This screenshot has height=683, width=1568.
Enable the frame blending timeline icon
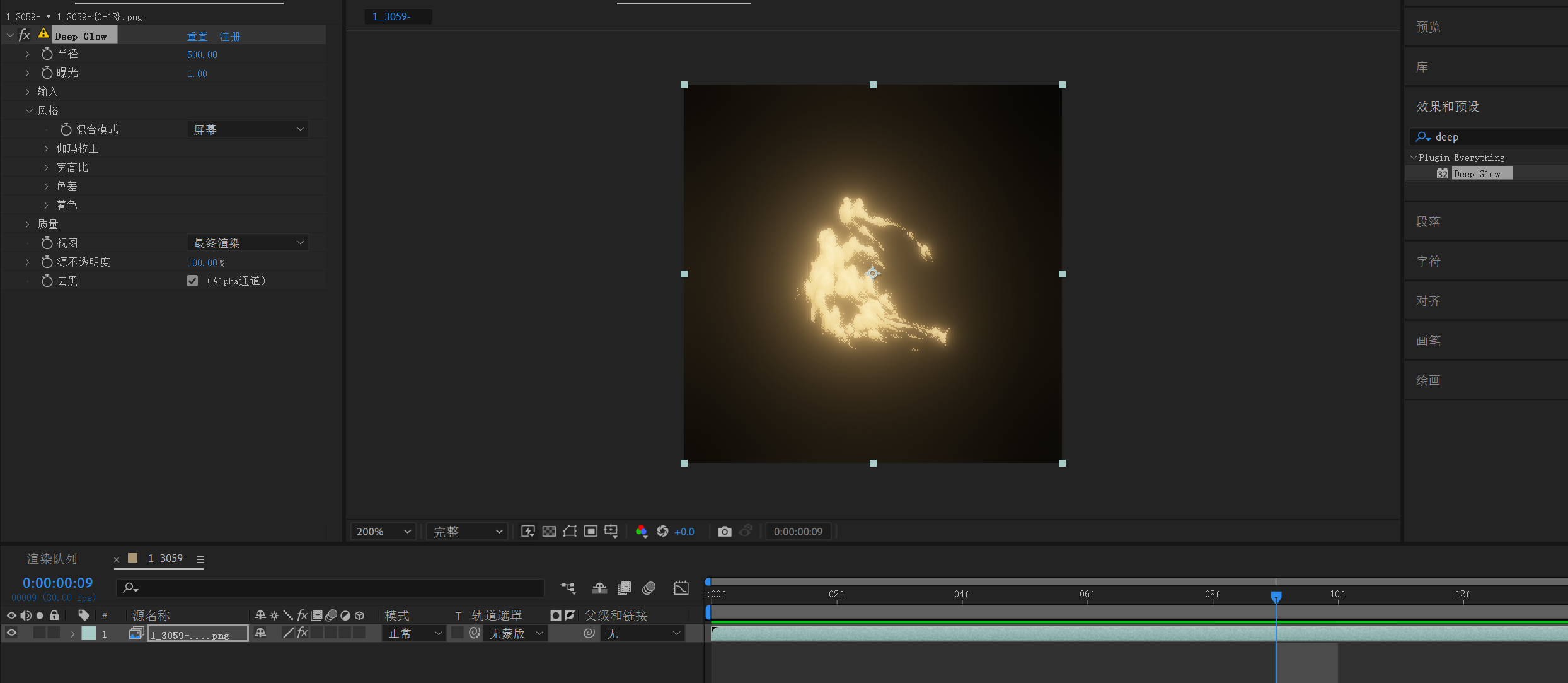coord(624,588)
